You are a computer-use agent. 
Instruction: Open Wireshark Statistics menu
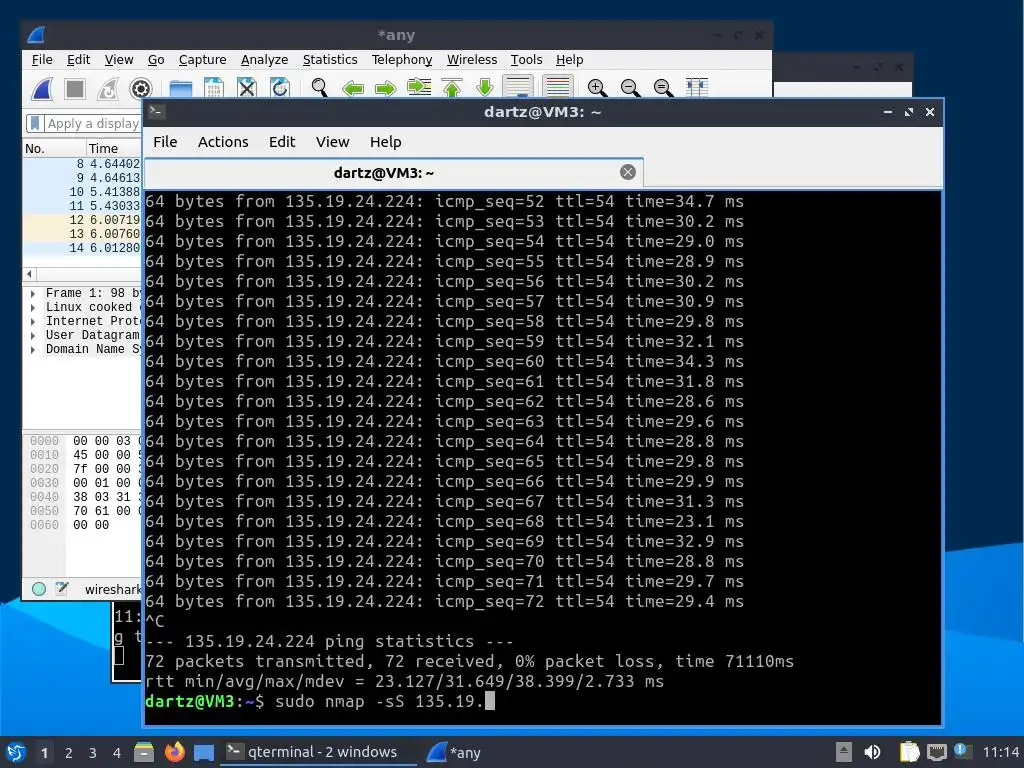click(330, 59)
